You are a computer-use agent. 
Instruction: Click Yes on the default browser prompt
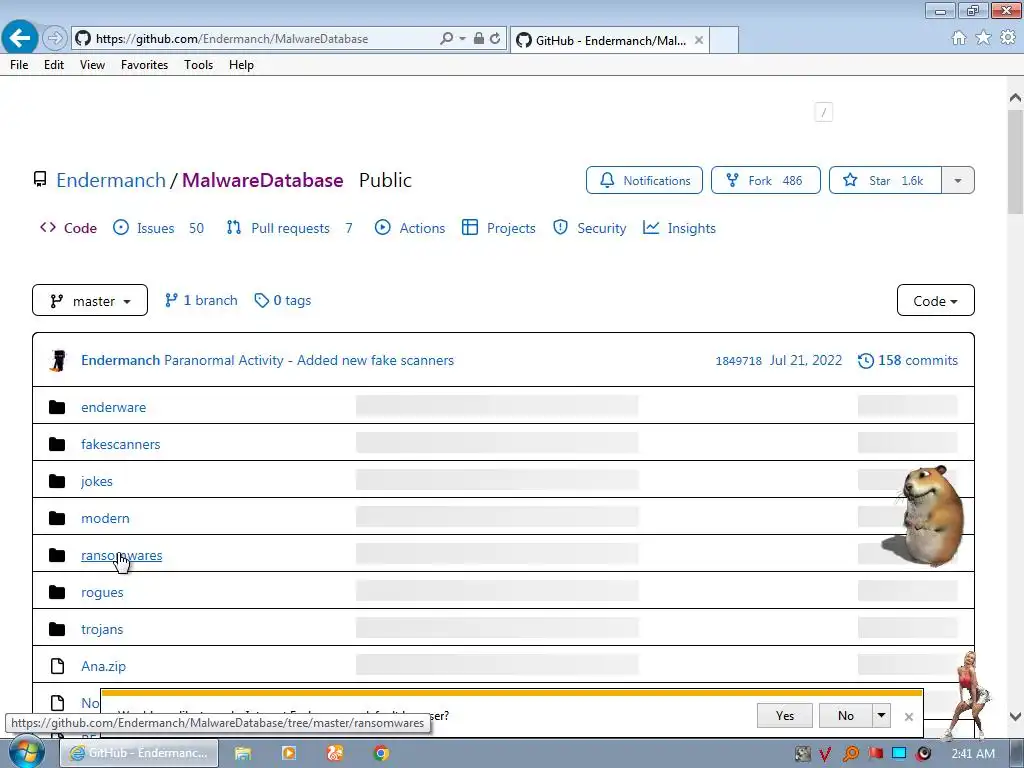coord(785,716)
